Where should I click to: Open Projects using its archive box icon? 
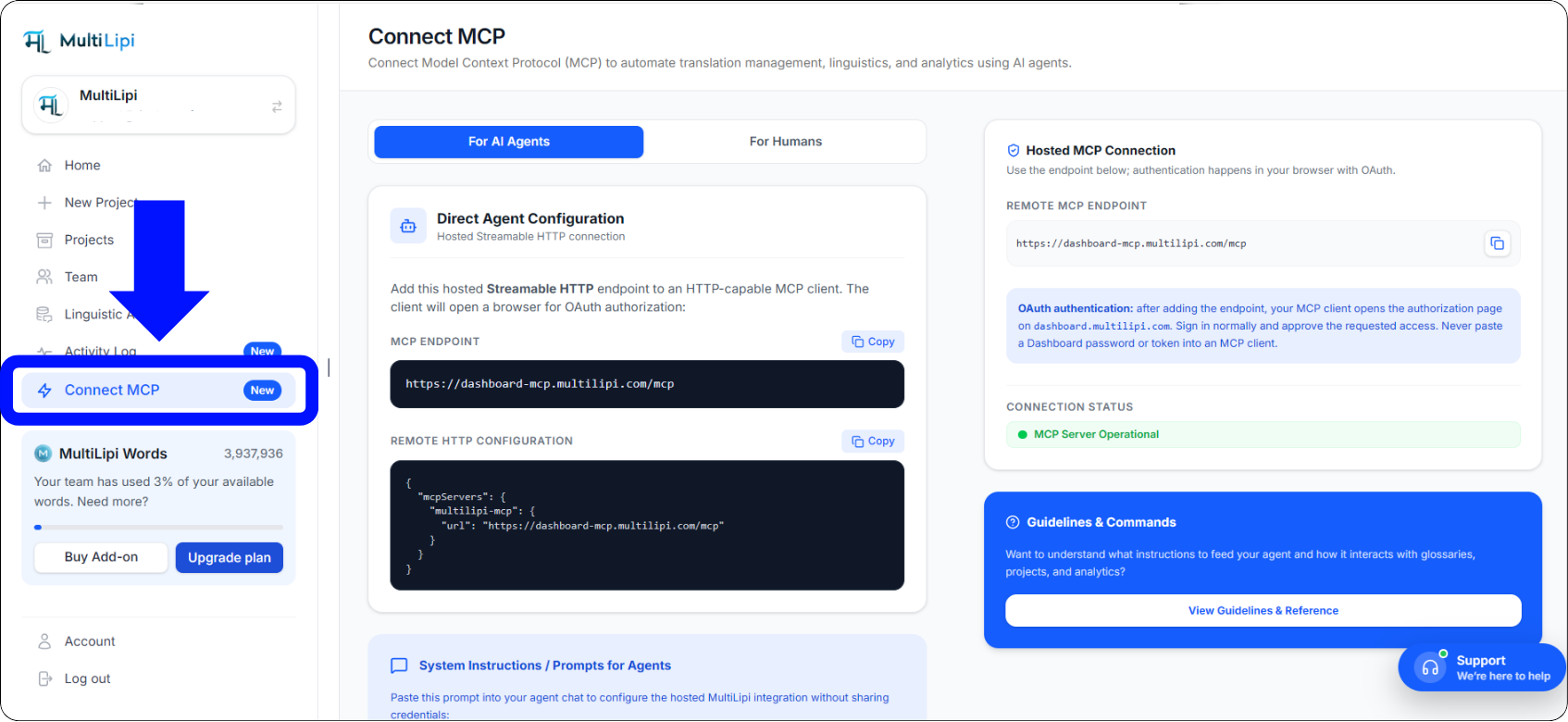click(44, 240)
